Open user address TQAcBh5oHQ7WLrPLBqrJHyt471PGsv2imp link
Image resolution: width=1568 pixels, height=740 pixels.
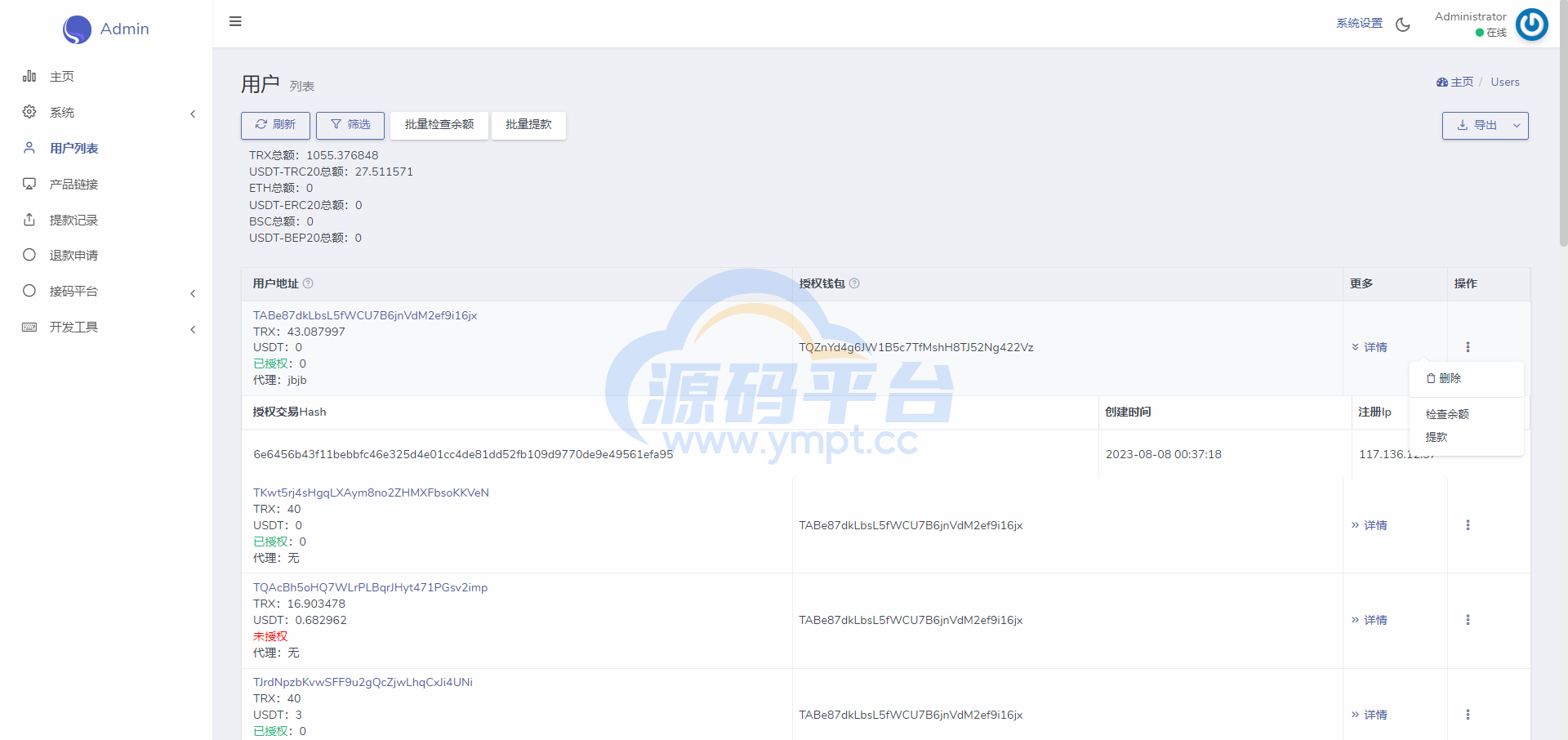coord(370,587)
